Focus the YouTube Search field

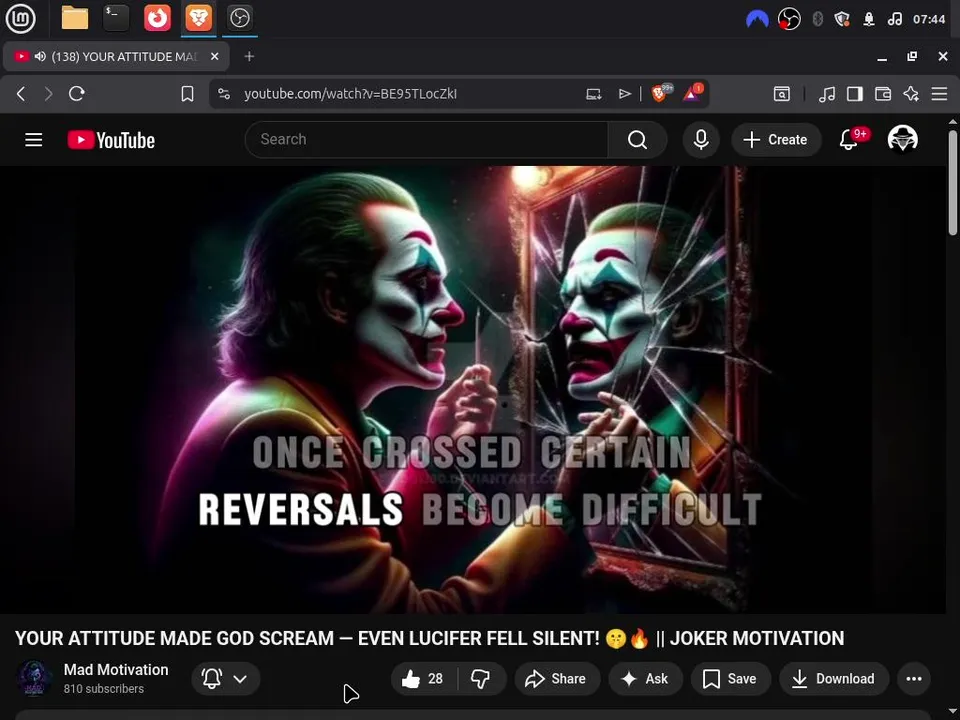[426, 140]
